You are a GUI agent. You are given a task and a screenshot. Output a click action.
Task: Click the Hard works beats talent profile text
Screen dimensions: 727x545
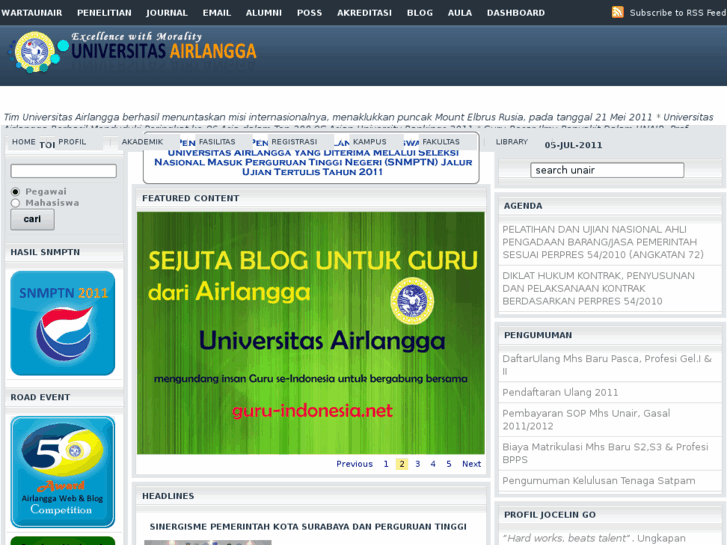567,539
